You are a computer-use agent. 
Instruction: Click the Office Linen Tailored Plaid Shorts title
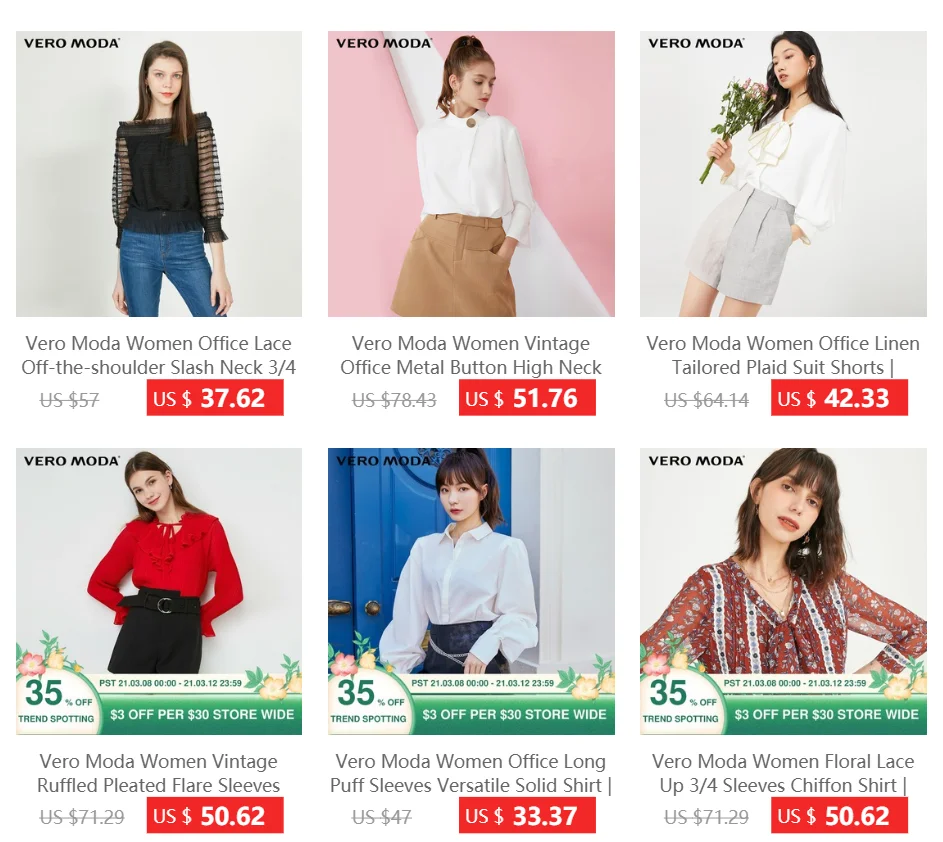(783, 355)
